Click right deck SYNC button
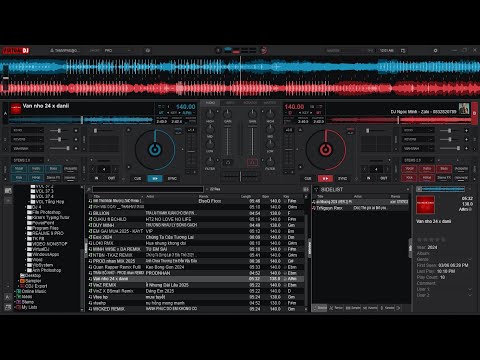Screen dimensions: 480x360 point(342,179)
